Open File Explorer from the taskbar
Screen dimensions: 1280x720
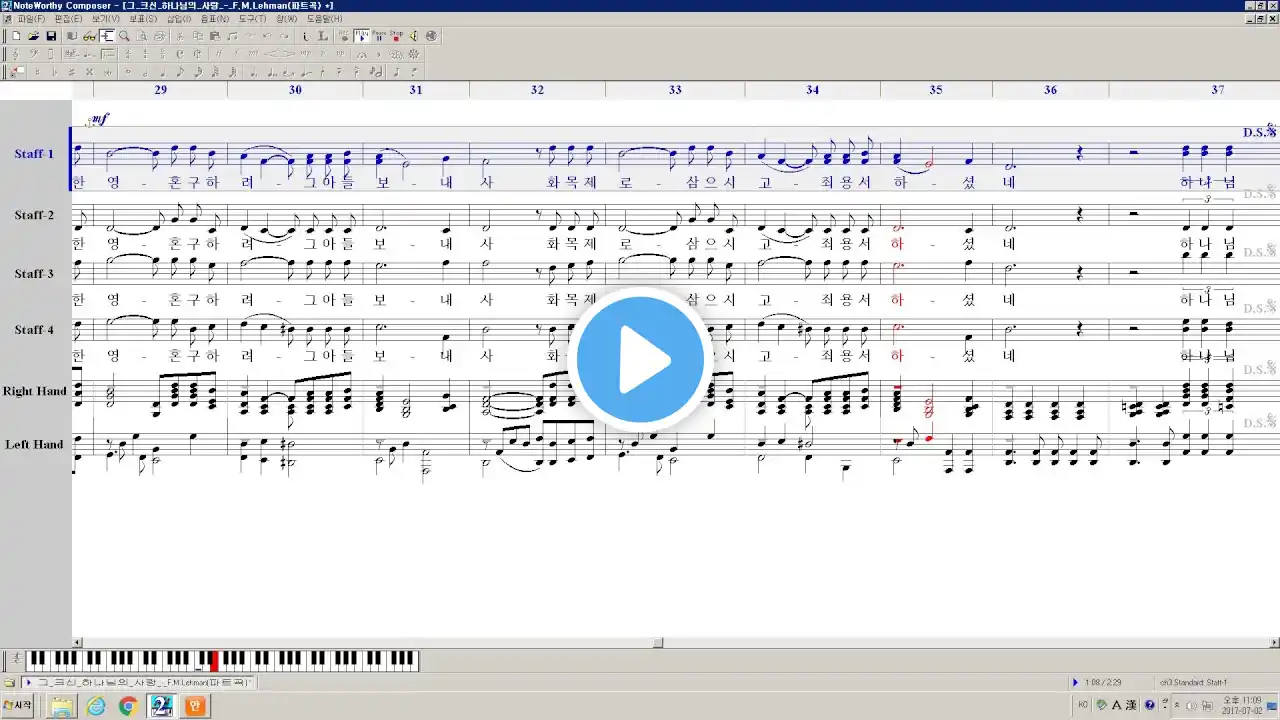62,706
